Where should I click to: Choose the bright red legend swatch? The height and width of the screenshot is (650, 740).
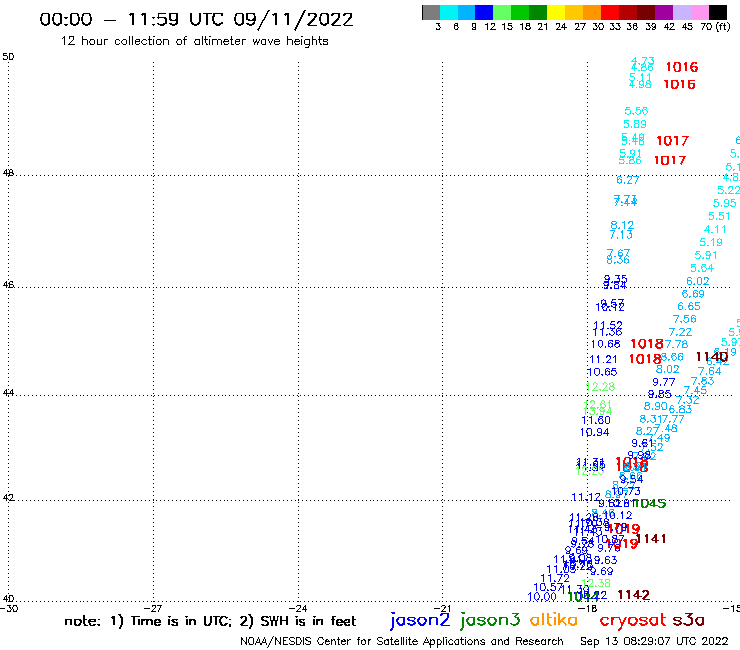click(x=610, y=12)
